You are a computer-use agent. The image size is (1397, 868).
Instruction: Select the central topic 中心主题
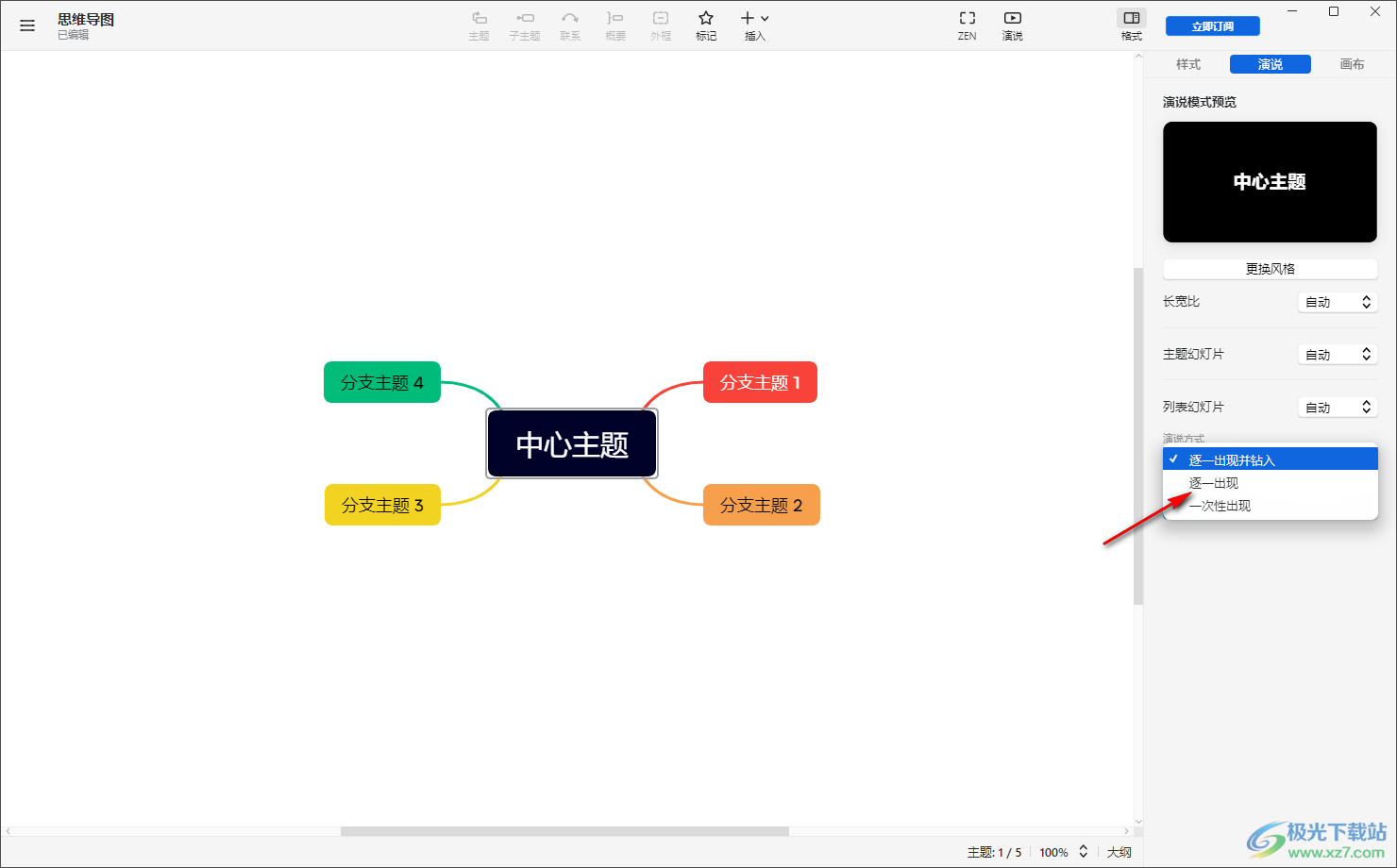572,444
